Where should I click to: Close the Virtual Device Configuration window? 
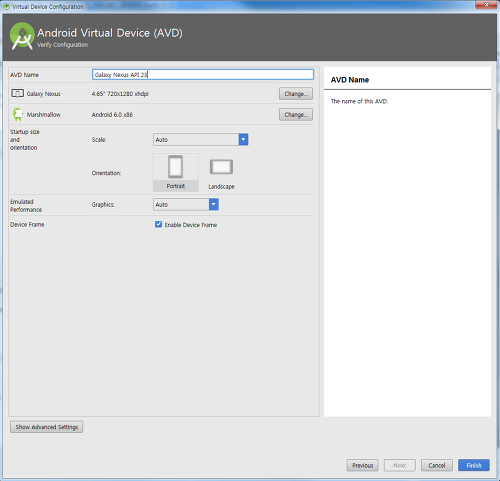(486, 5)
